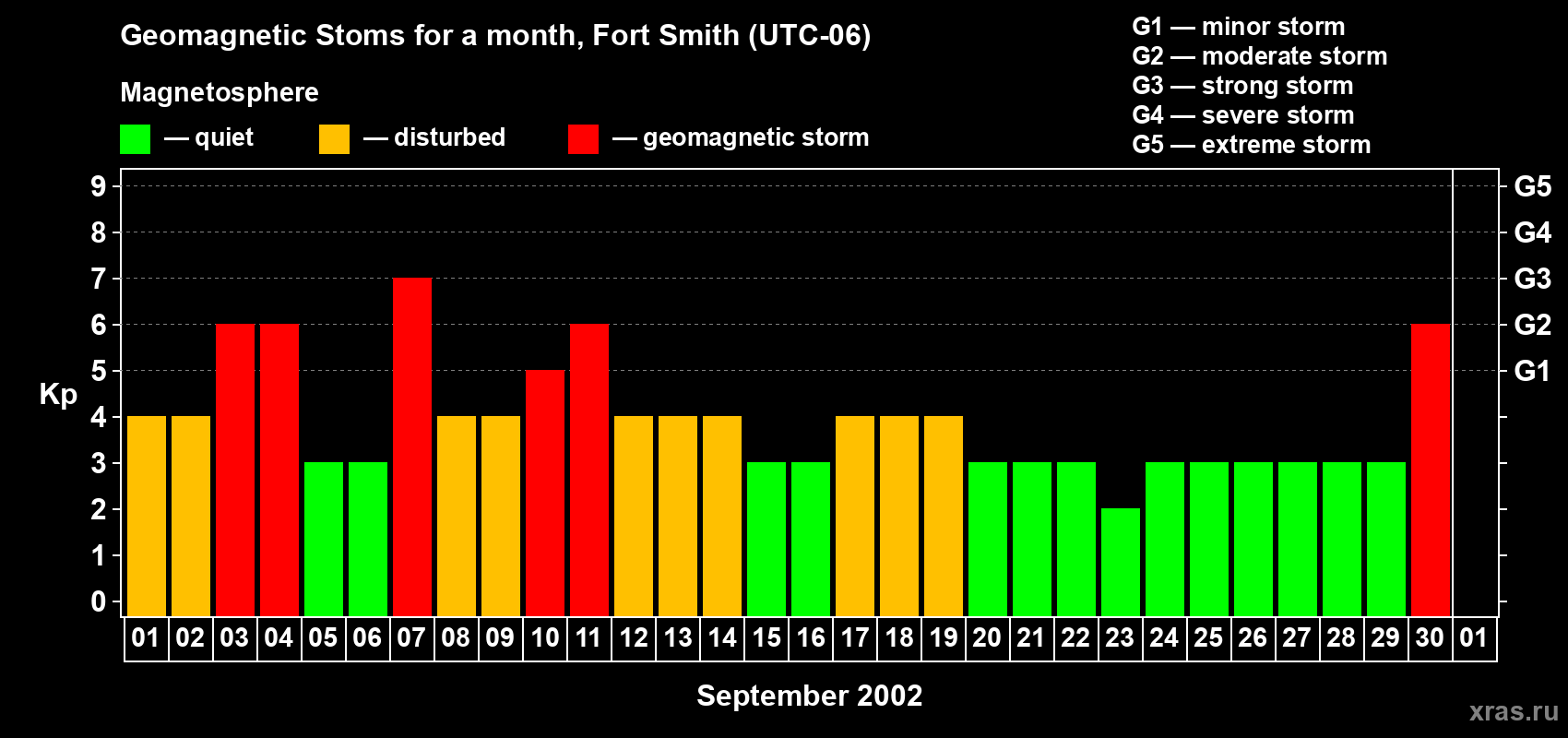
Task: Click the red geomagnetic storm legend swatch
Action: click(583, 139)
